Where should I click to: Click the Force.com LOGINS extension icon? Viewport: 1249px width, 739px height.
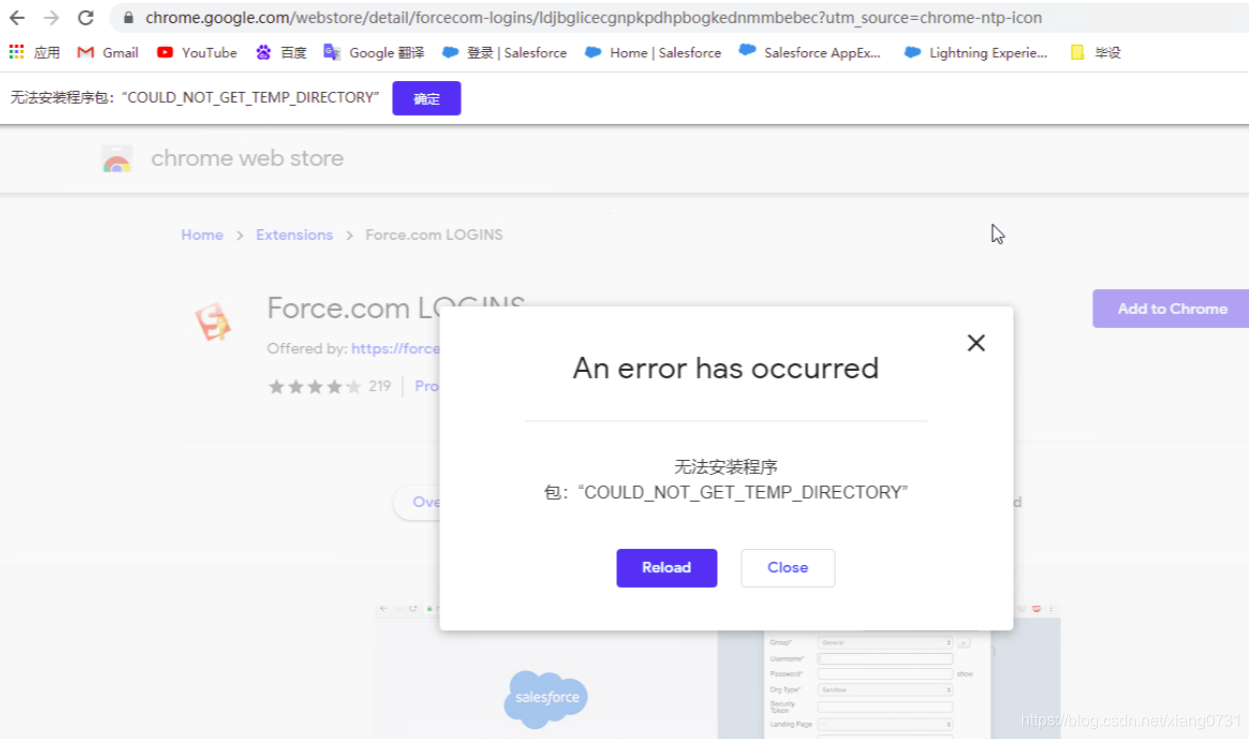(x=213, y=322)
